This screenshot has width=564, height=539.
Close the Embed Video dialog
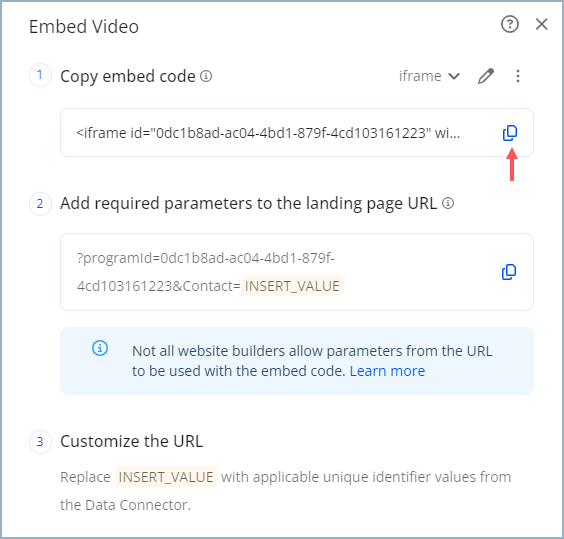coord(541,24)
